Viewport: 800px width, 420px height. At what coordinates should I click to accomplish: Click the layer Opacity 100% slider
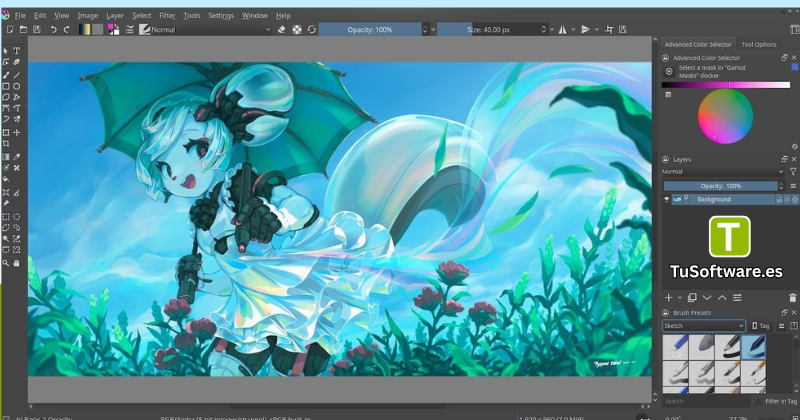point(720,186)
